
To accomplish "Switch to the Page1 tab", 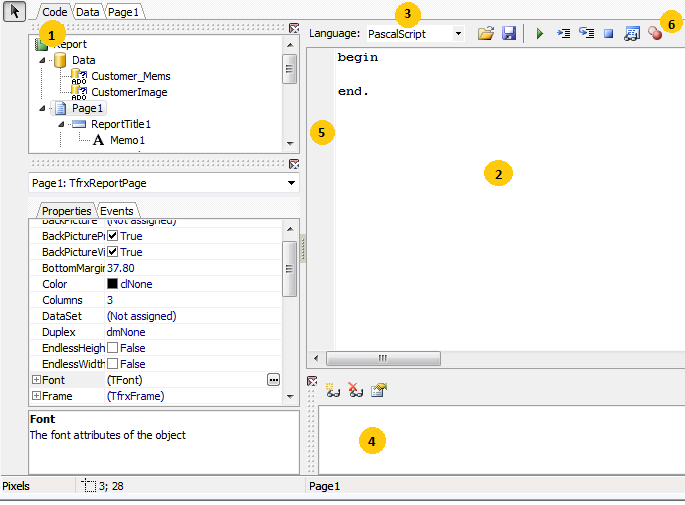I will (123, 12).
